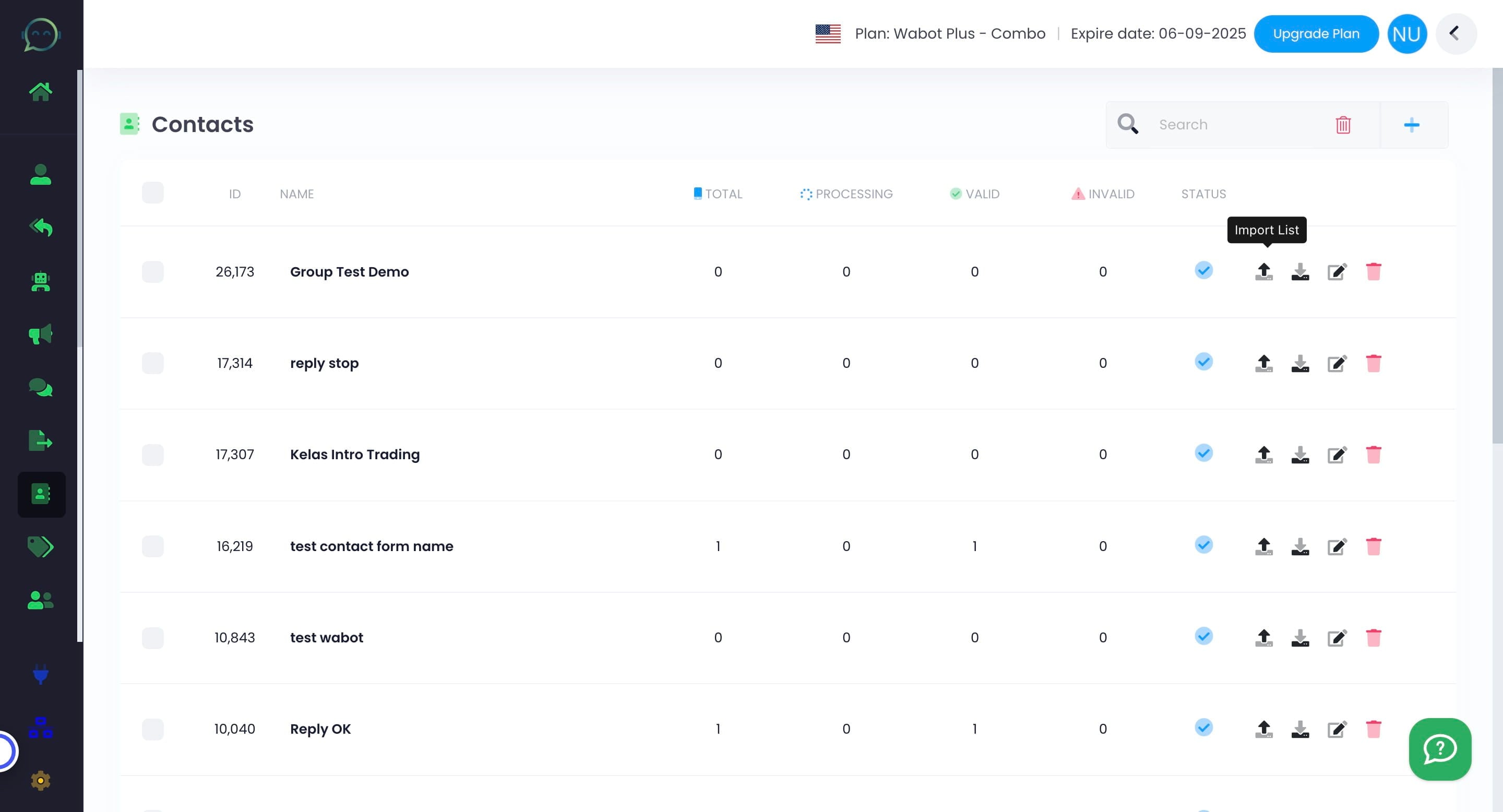Edit the Reply OK list
This screenshot has height=812, width=1503.
[x=1337, y=730]
